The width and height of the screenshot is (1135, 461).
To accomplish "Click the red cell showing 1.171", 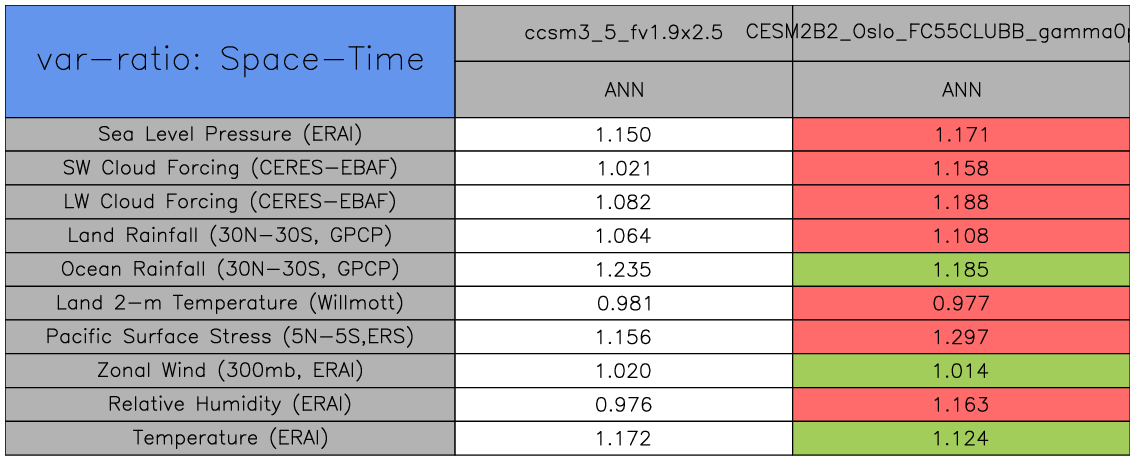I will pyautogui.click(x=961, y=135).
